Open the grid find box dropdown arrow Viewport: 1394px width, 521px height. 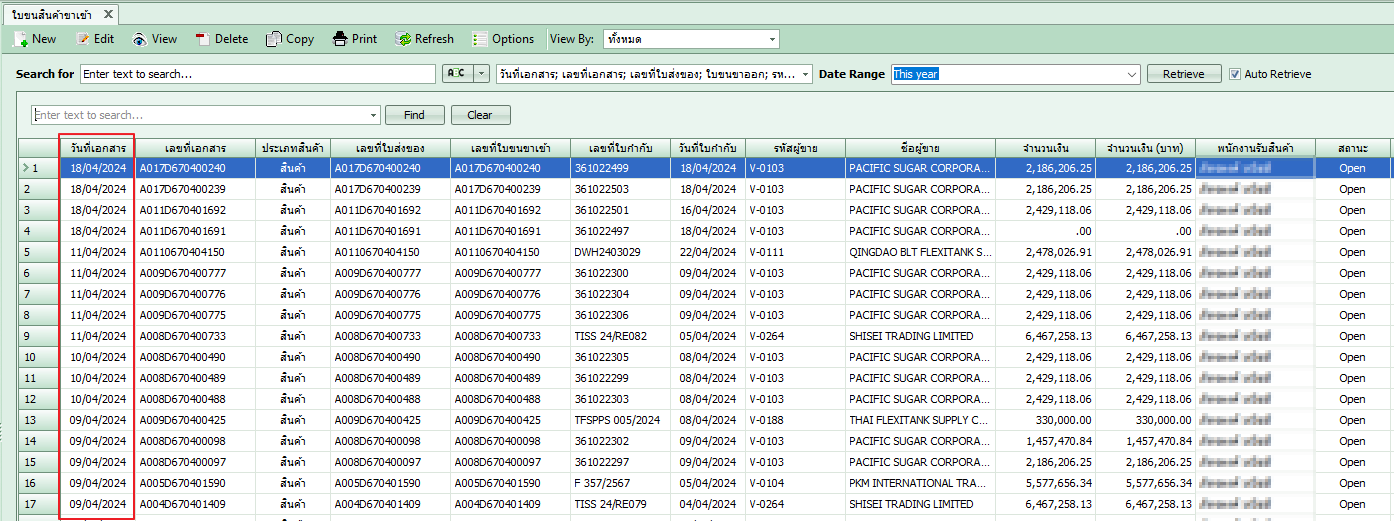(x=374, y=115)
